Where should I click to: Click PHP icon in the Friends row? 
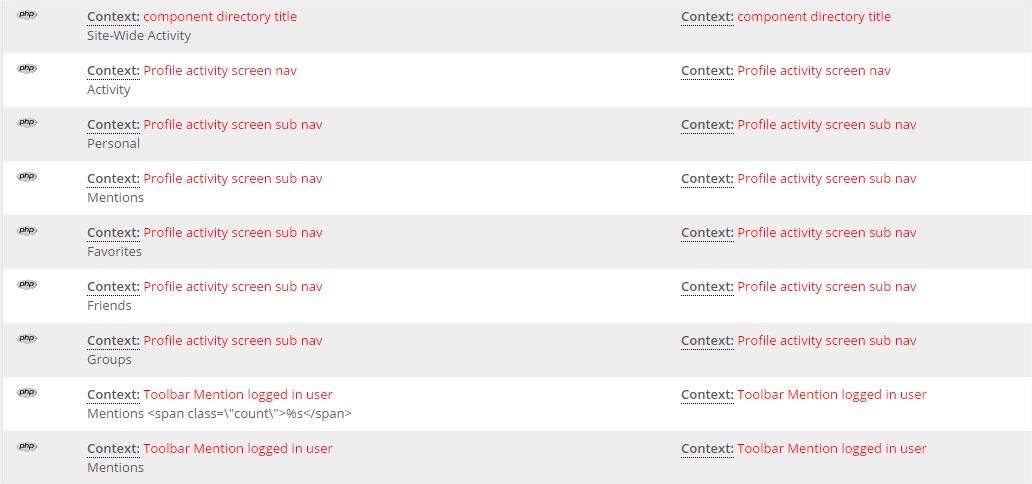click(x=27, y=284)
